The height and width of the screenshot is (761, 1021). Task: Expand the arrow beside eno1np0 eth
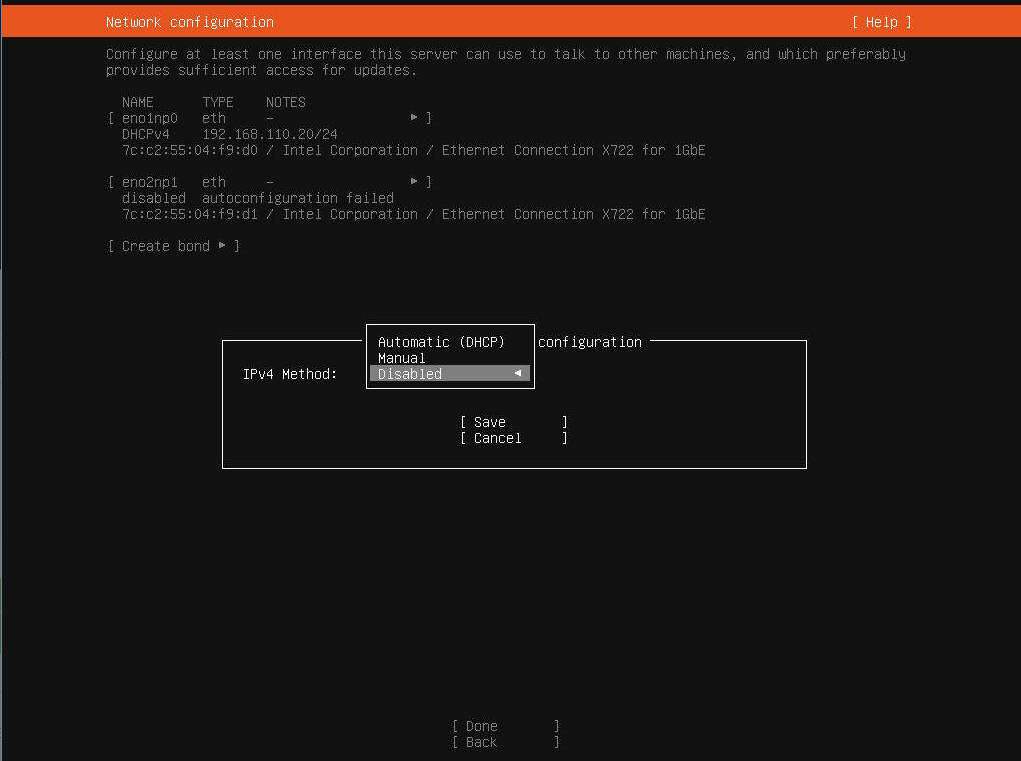point(414,118)
